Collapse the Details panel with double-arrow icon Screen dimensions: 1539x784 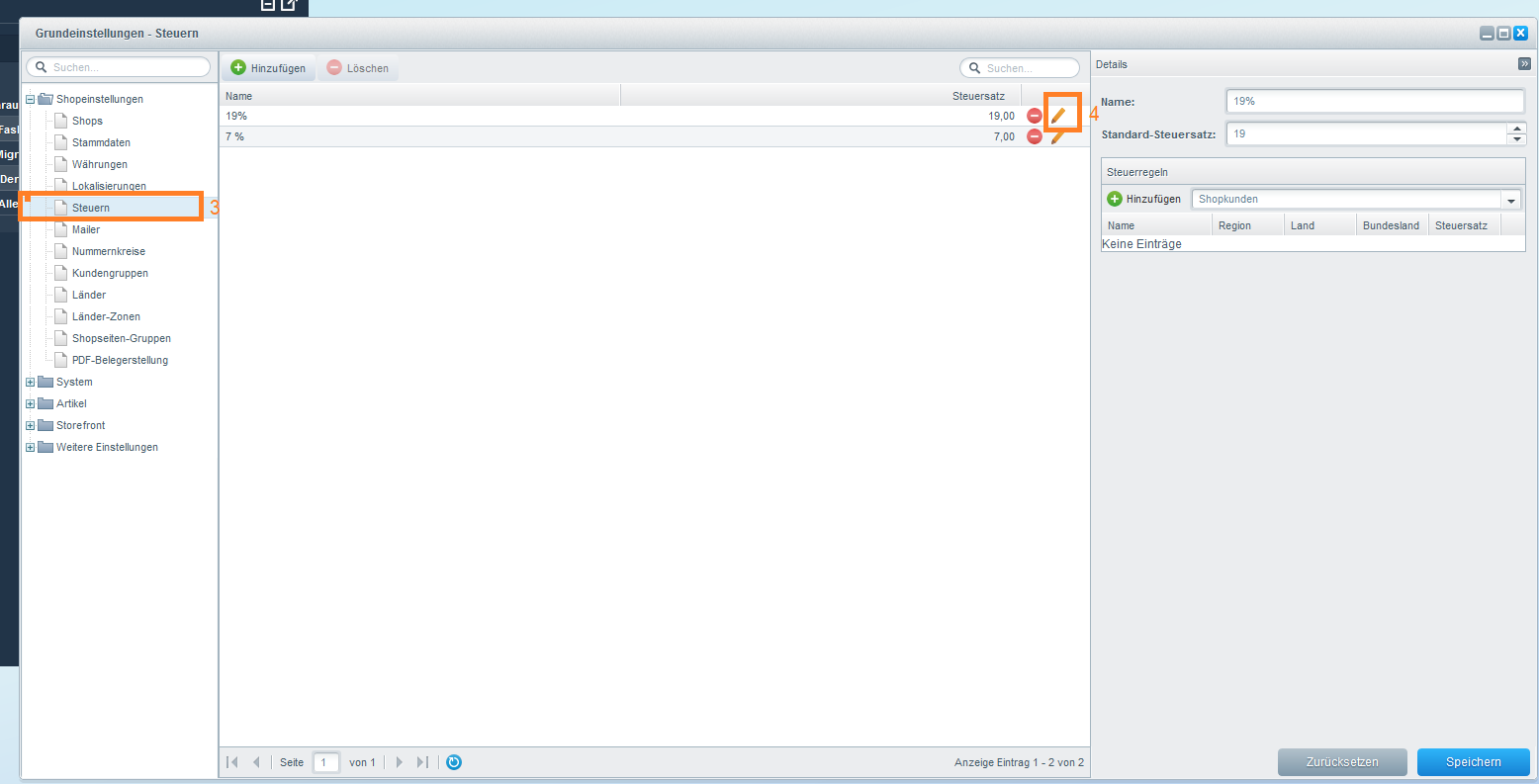(x=1524, y=64)
